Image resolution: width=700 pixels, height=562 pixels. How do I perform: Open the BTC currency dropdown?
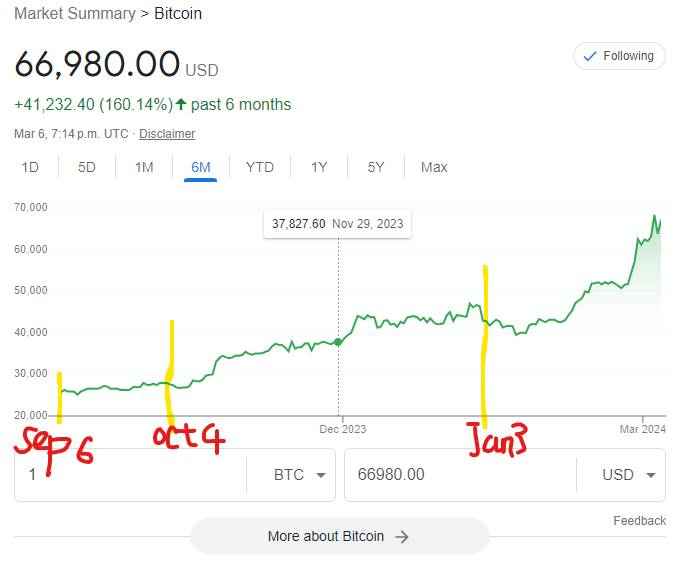pos(299,475)
